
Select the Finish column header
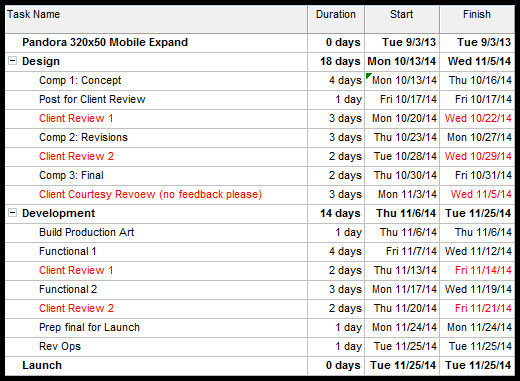click(477, 19)
